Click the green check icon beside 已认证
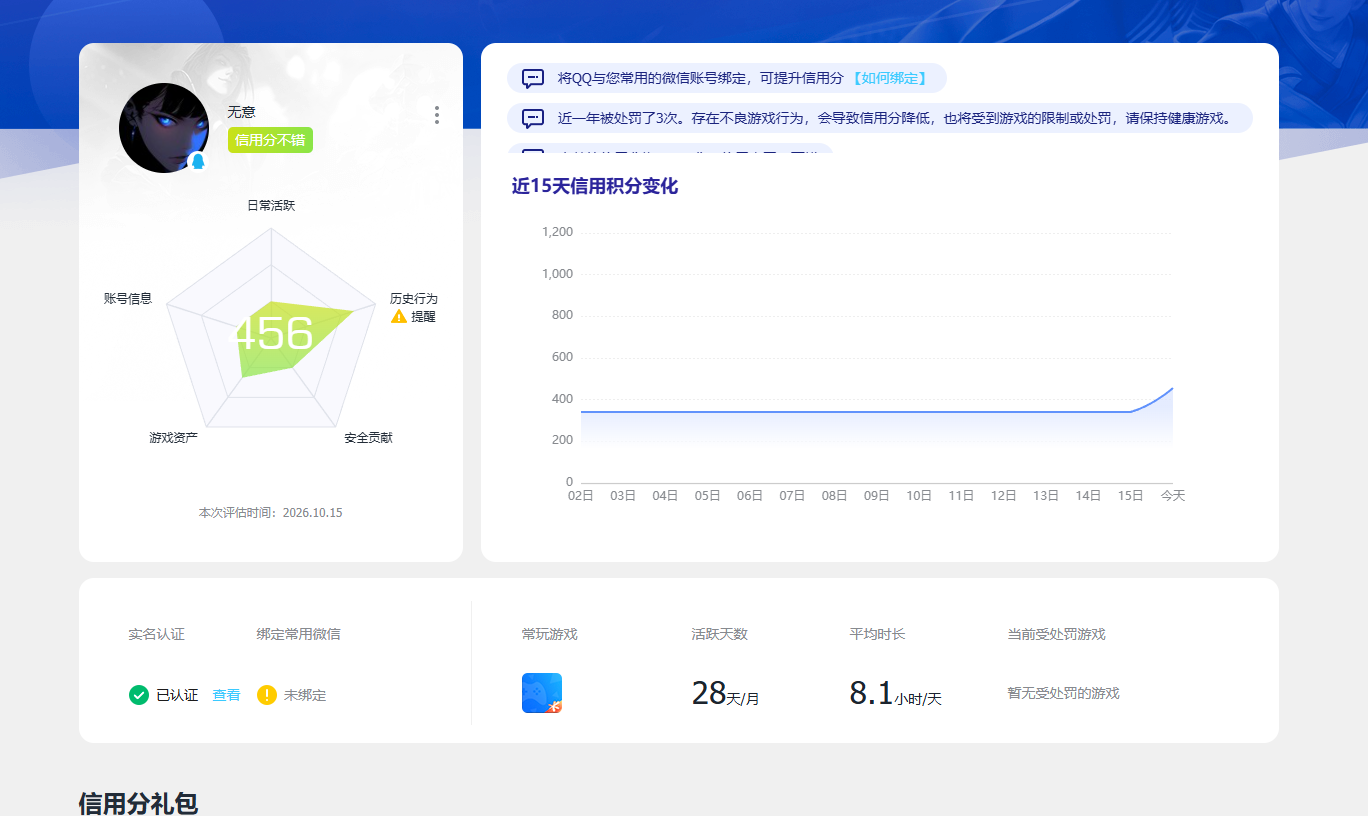The height and width of the screenshot is (816, 1368). click(x=139, y=695)
